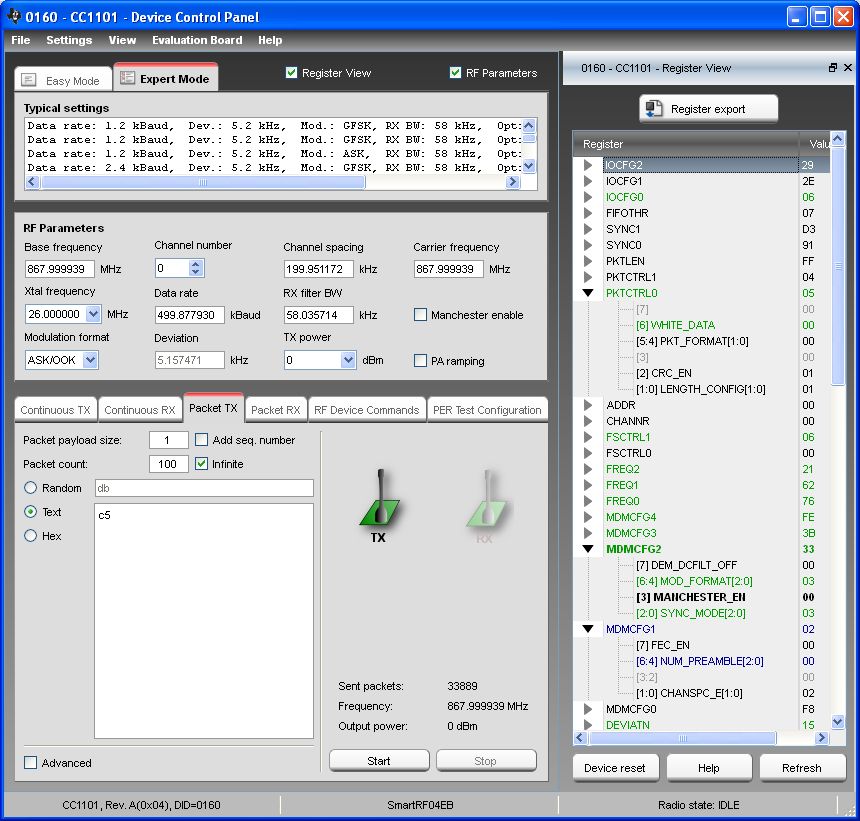Click the text payload entry area
The image size is (860, 821).
pyautogui.click(x=204, y=621)
